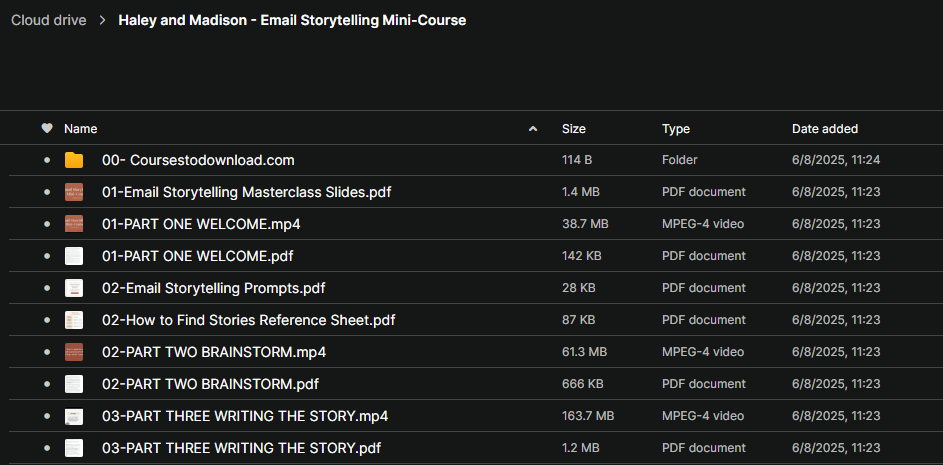The image size is (943, 465).
Task: Click the 666 KB size value
Action: [582, 384]
